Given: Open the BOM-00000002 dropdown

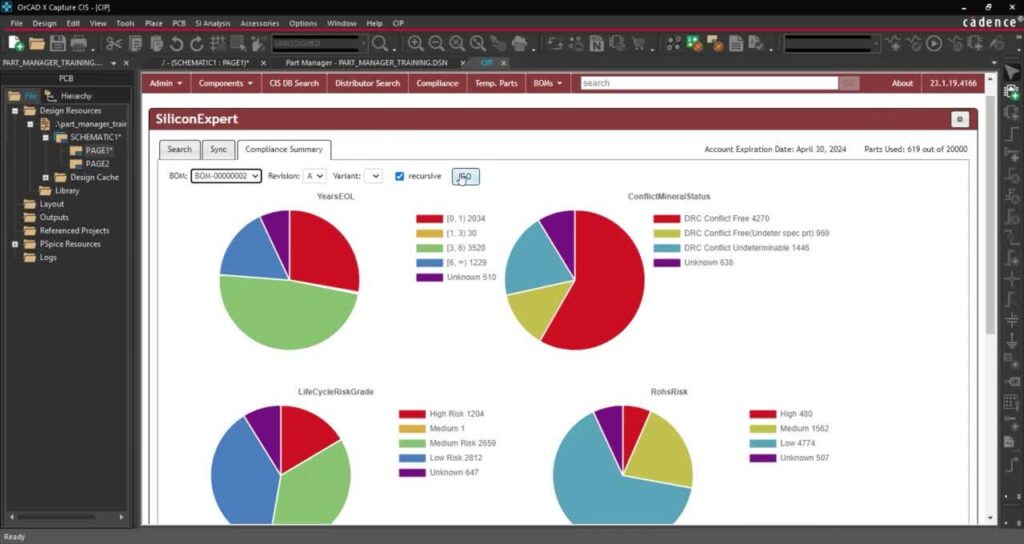Looking at the screenshot, I should [226, 176].
